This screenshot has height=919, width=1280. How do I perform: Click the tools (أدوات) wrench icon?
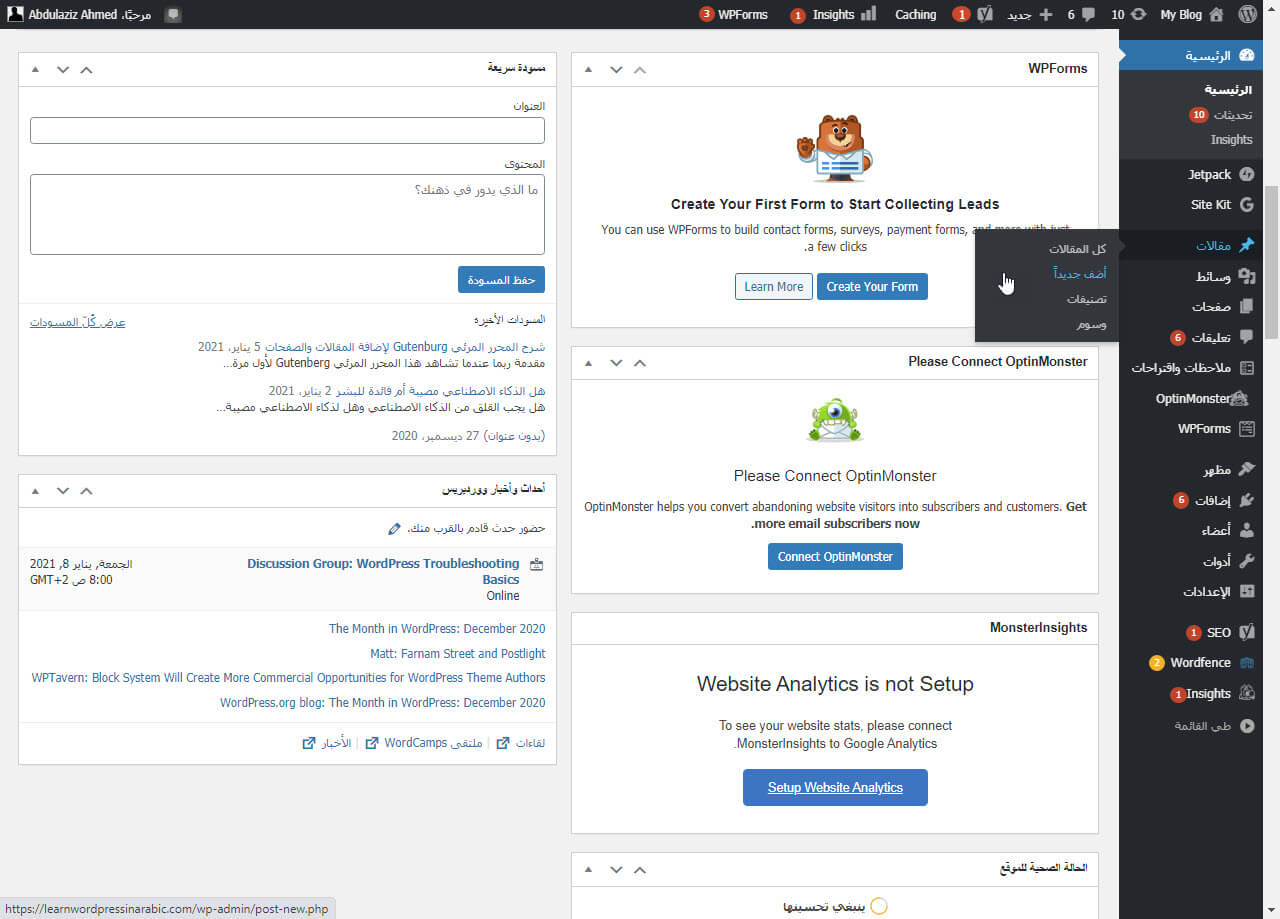[x=1246, y=561]
